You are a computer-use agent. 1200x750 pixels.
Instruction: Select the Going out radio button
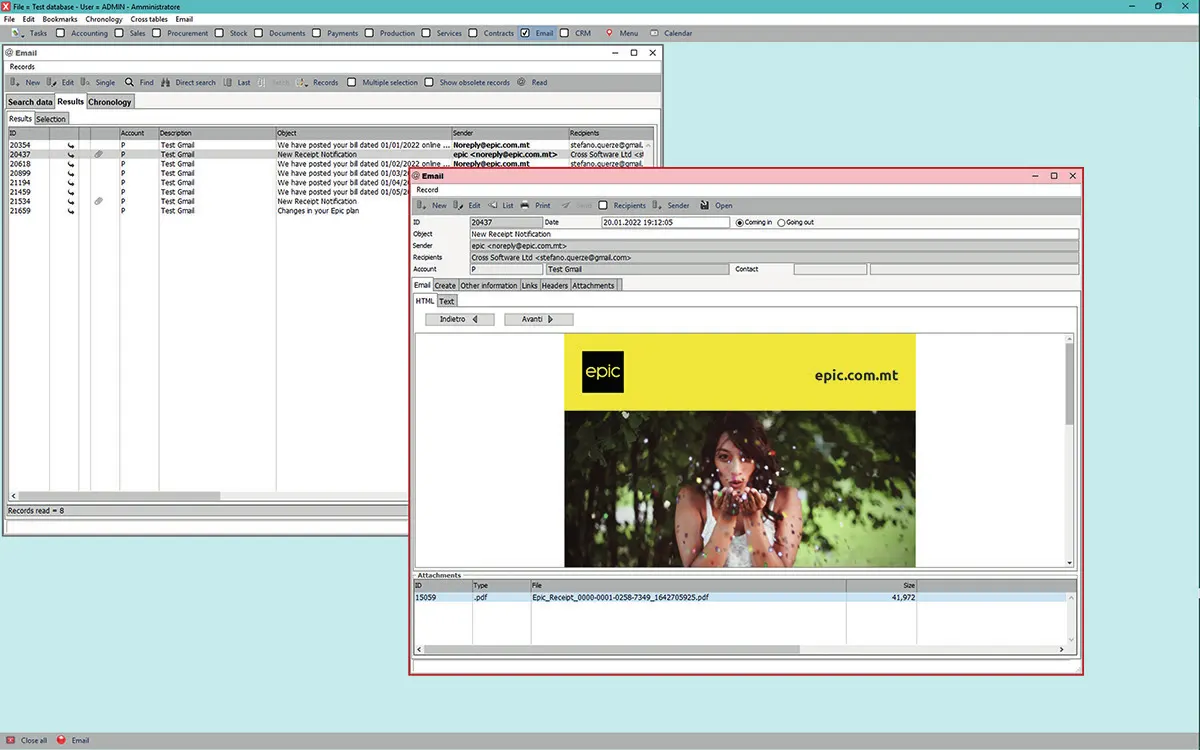782,222
